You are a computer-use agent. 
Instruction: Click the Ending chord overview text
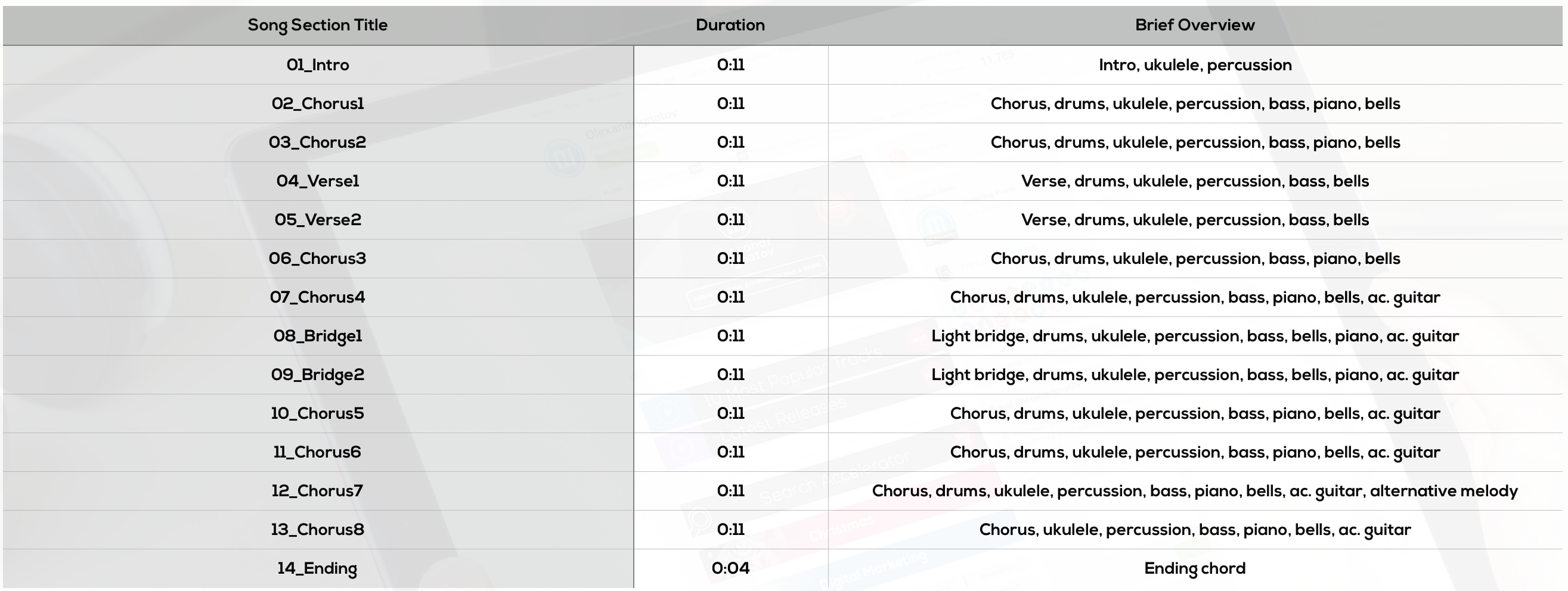1194,568
